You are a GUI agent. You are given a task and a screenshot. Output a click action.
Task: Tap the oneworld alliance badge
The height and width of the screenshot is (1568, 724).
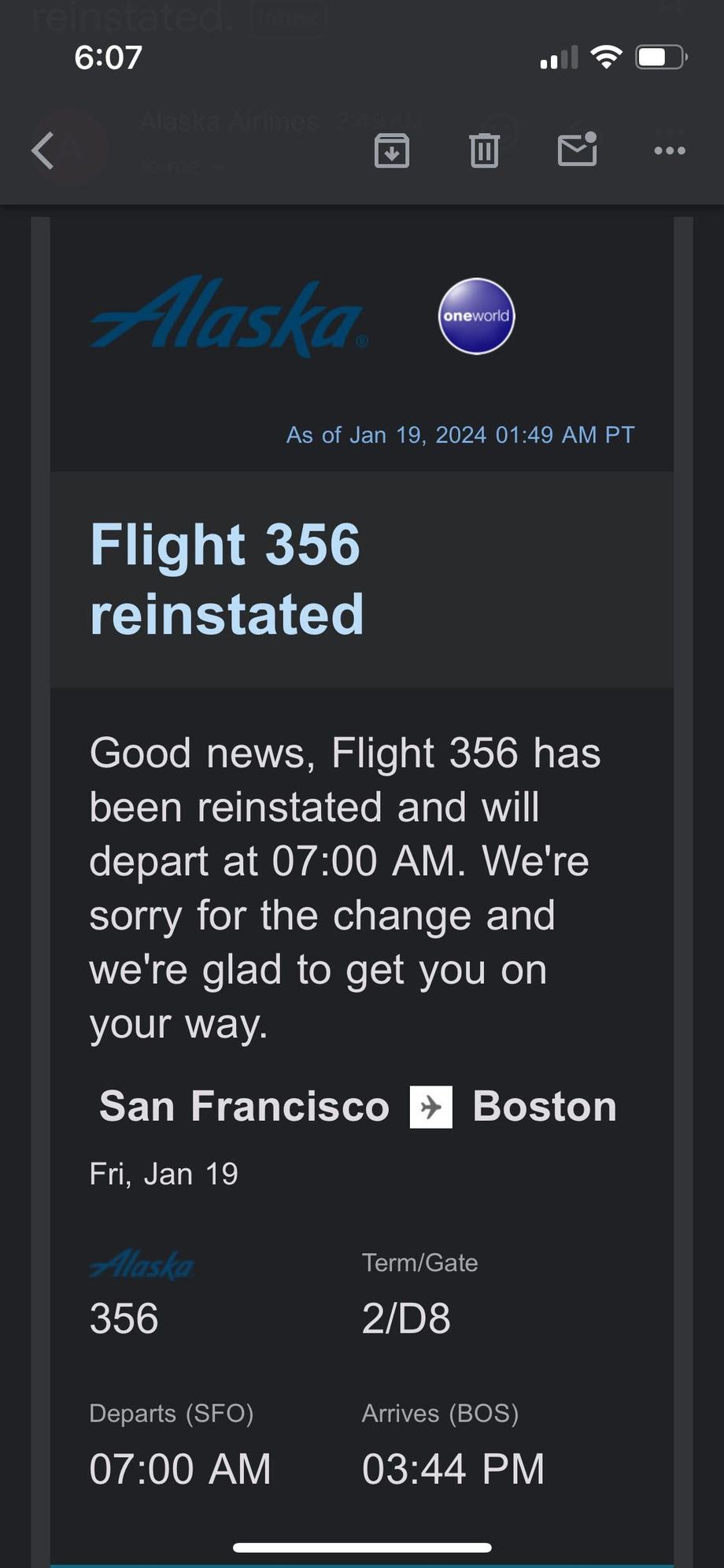[x=476, y=316]
